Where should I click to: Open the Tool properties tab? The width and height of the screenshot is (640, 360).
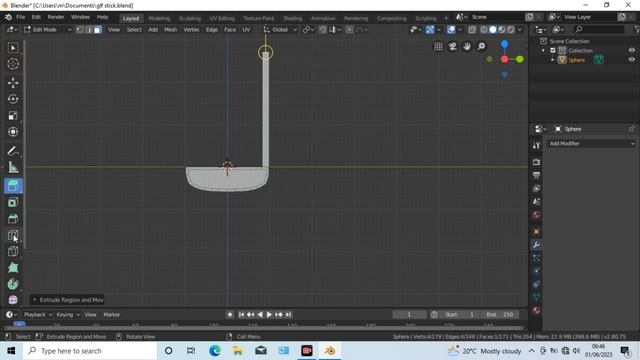pyautogui.click(x=536, y=146)
